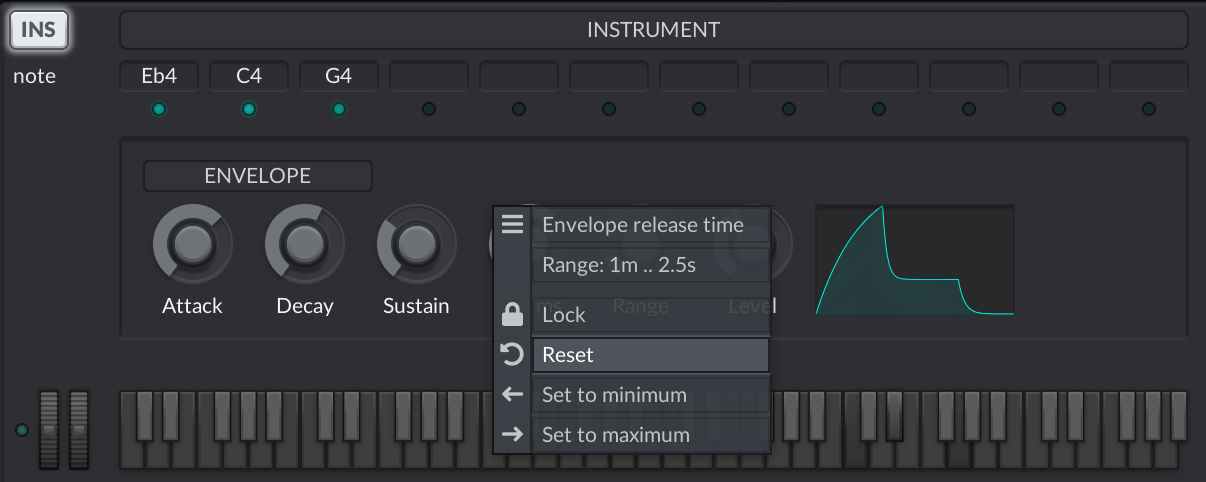
Task: Select the C4 note slot
Action: coord(249,76)
